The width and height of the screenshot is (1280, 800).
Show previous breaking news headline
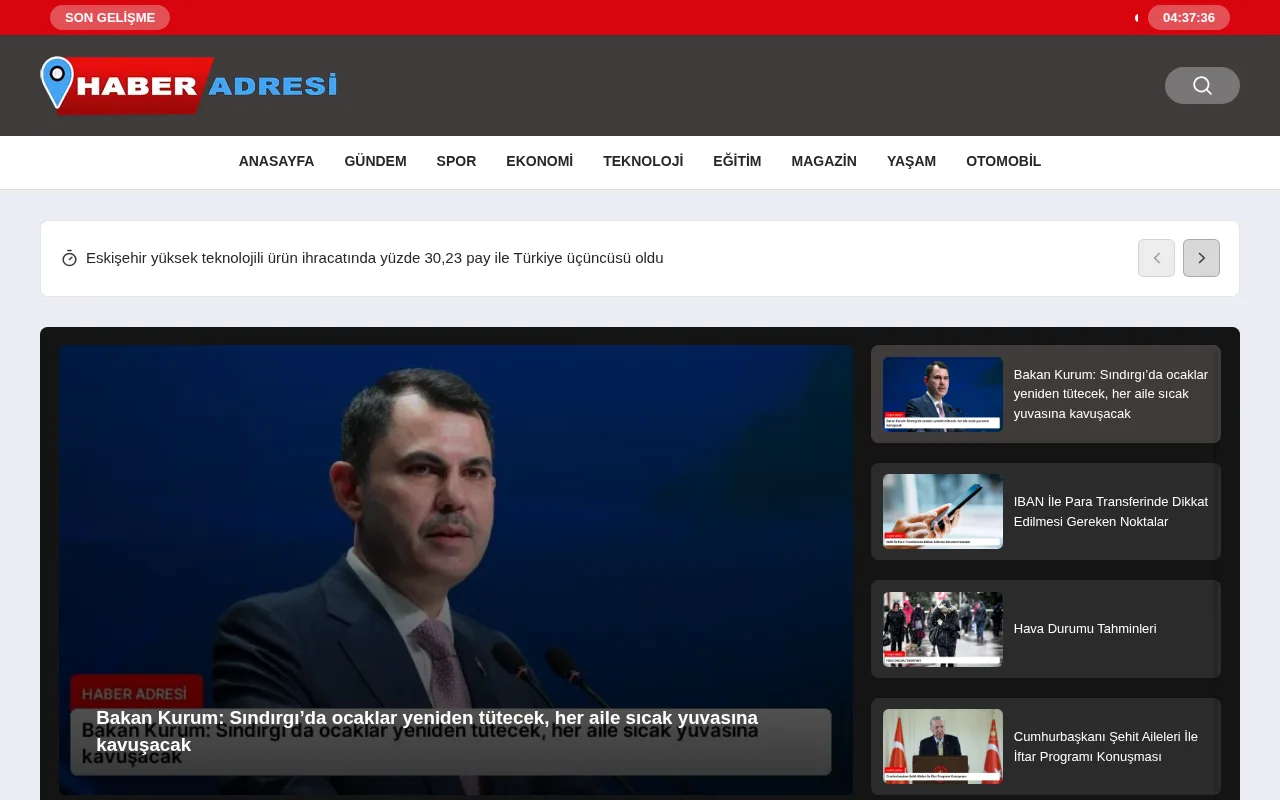(1156, 258)
